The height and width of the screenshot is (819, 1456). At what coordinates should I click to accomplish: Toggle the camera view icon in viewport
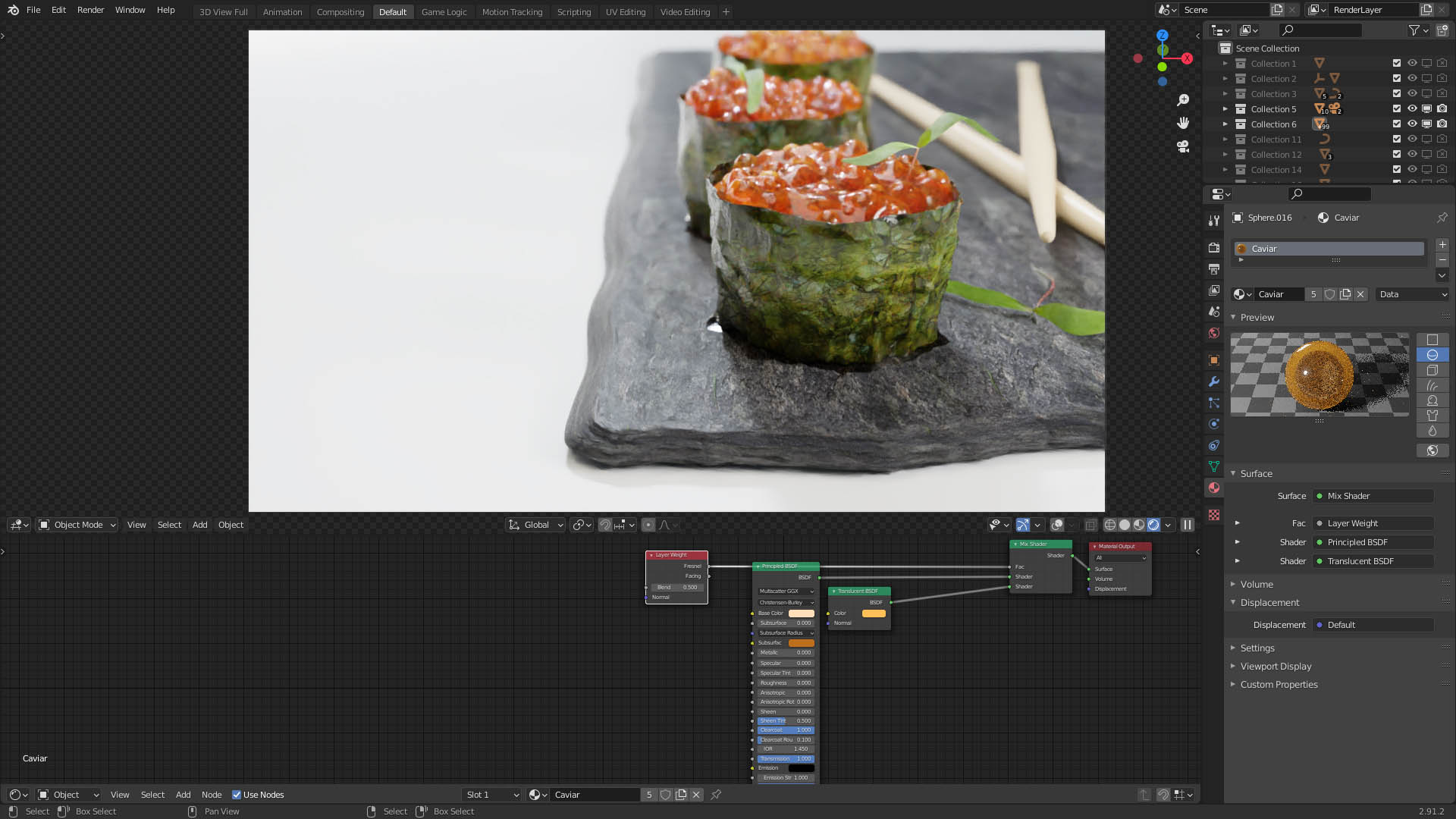click(x=1183, y=146)
